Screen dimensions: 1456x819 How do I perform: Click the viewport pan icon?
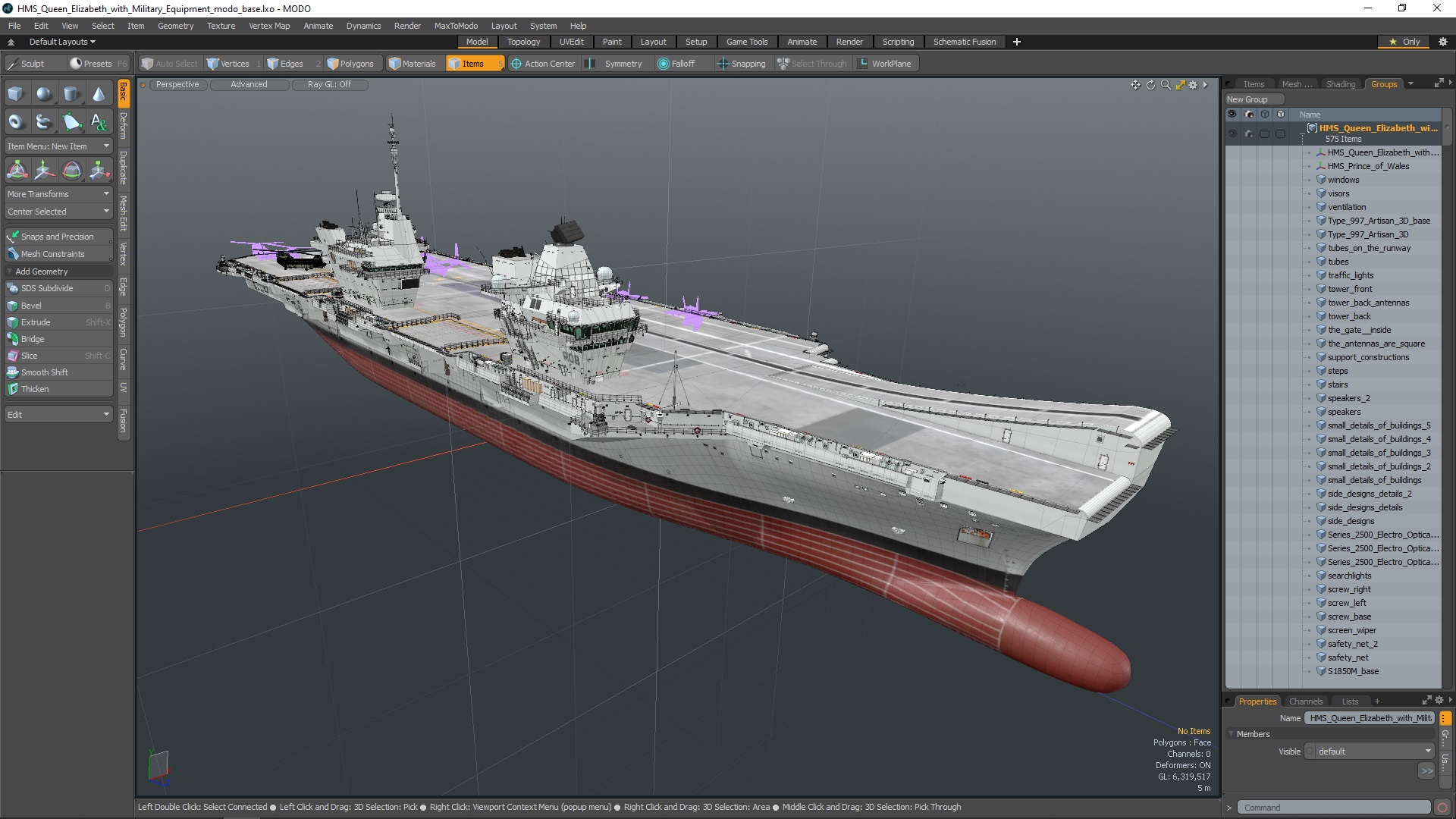click(1135, 85)
